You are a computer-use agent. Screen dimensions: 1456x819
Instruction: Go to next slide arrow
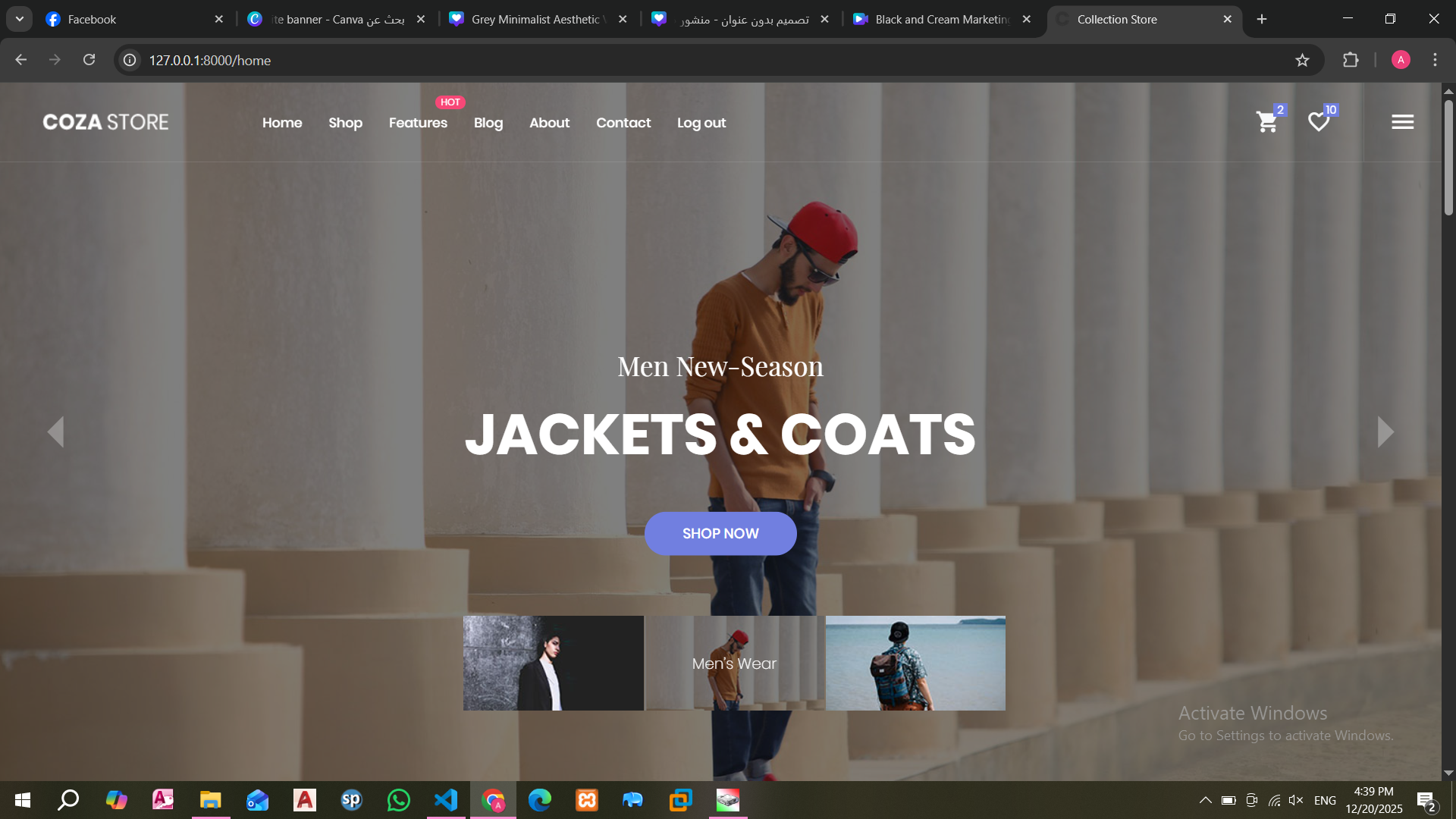(x=1385, y=432)
